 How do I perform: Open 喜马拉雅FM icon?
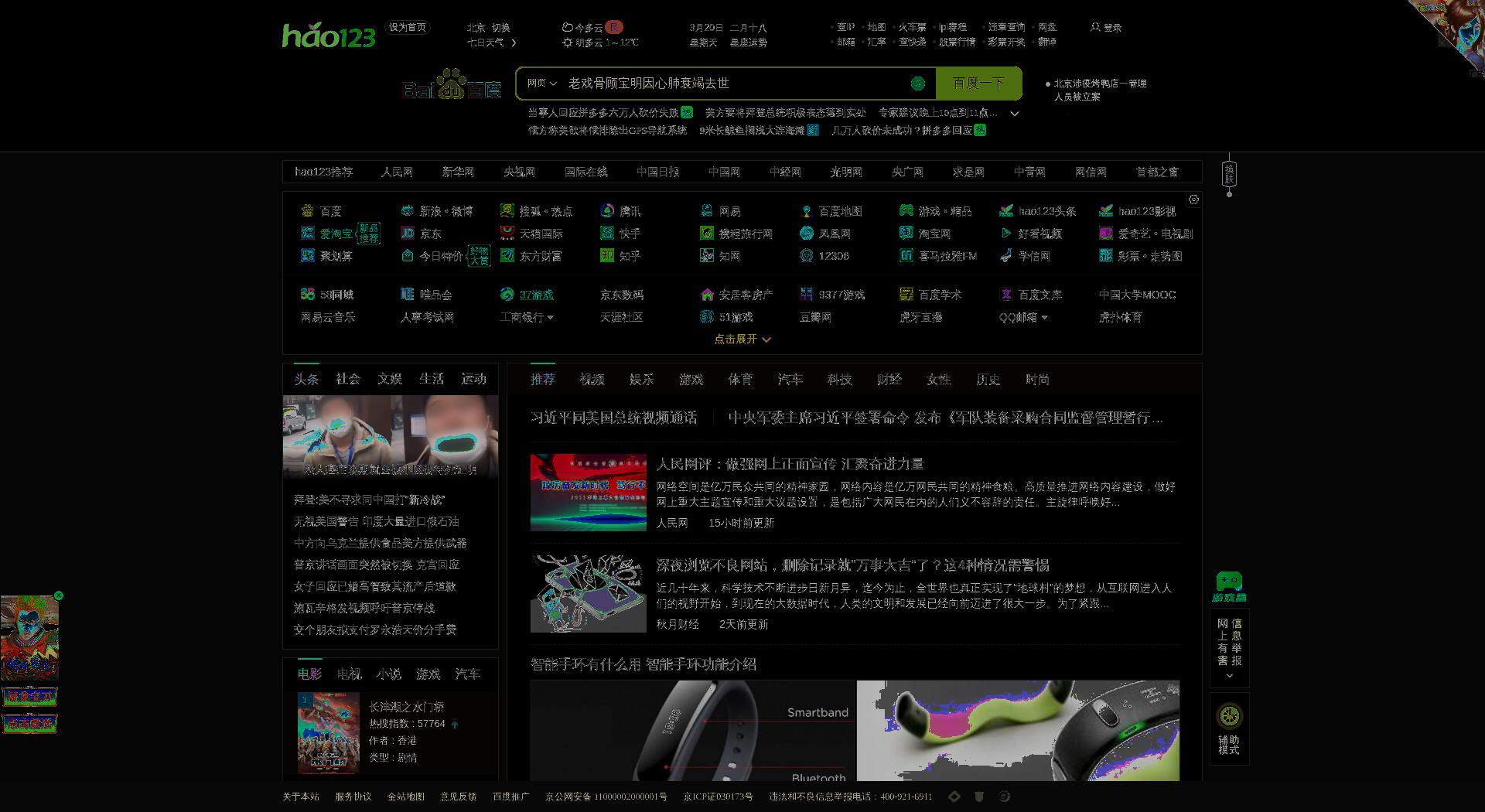click(906, 255)
